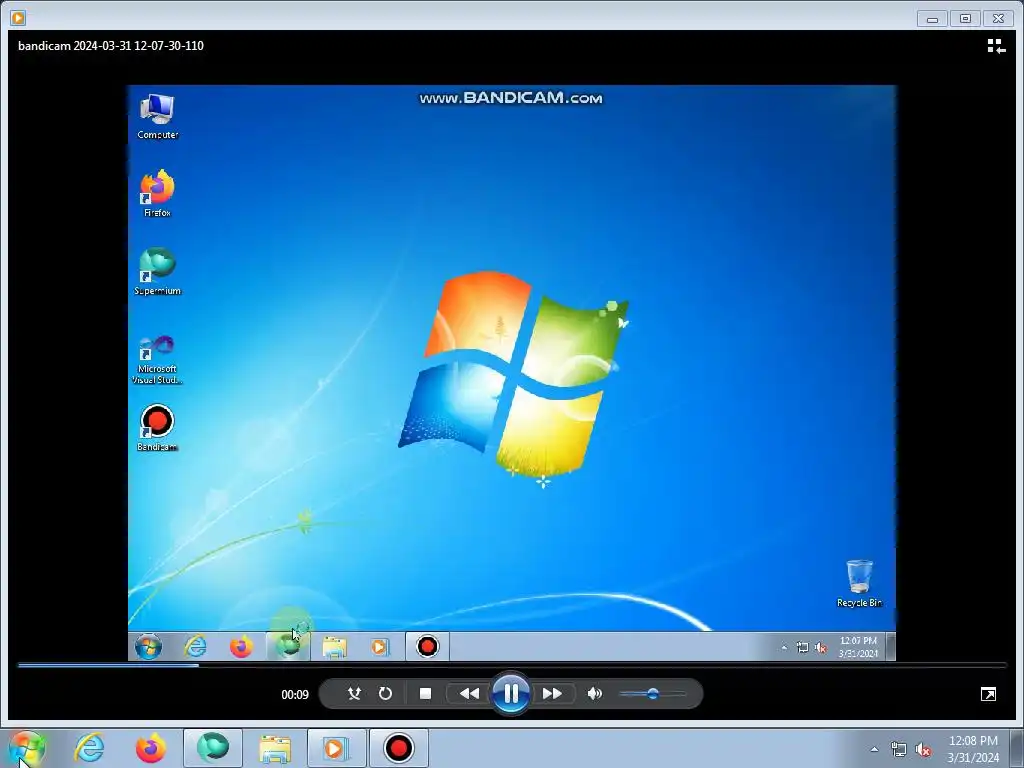Click the video seek bar
Viewport: 1024px width, 768px height.
512,665
